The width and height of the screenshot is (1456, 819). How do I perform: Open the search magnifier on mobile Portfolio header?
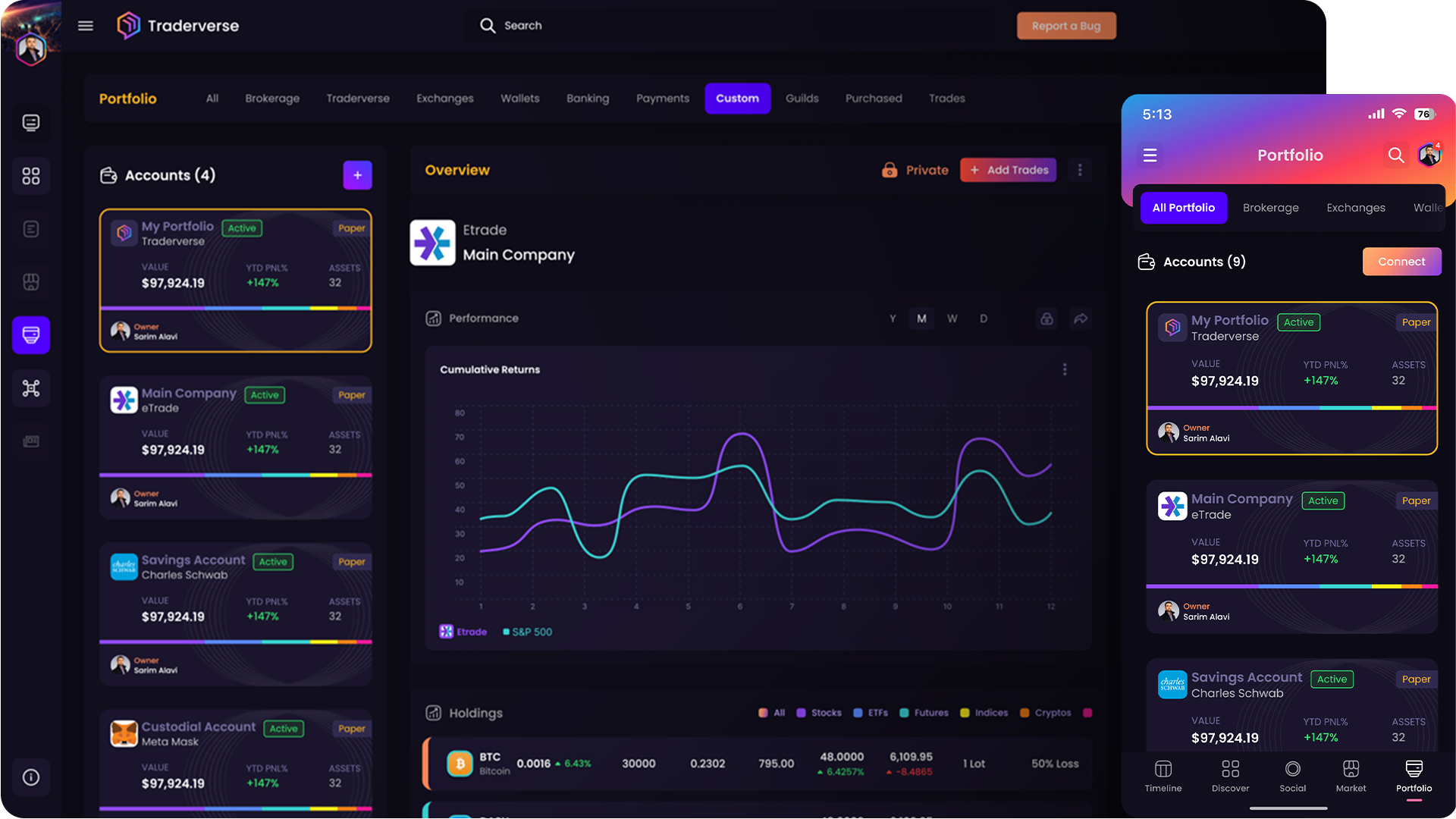(1395, 155)
